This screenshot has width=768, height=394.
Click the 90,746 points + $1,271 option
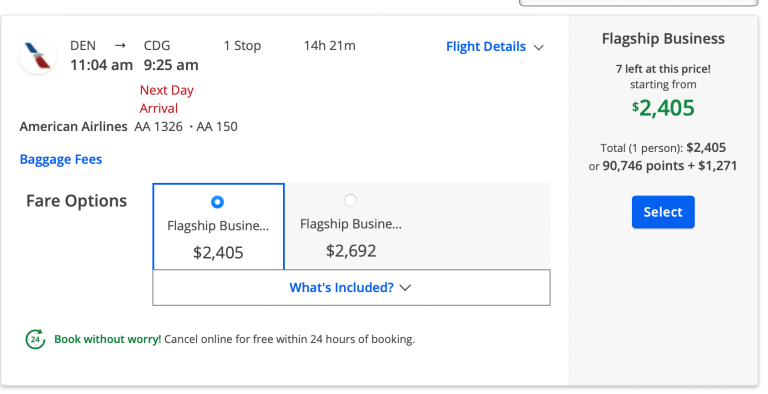point(669,166)
